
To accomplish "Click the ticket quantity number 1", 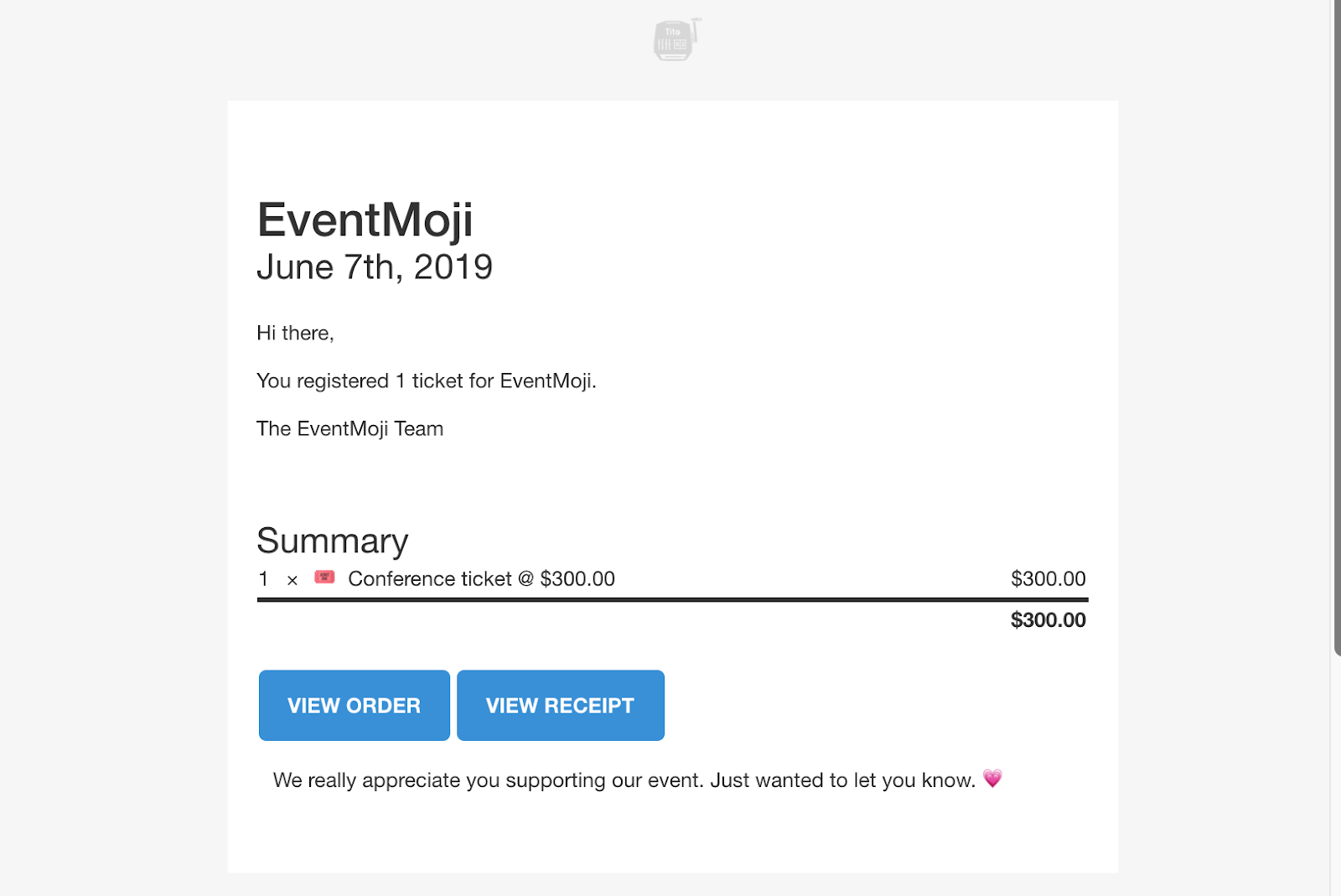I will (263, 579).
